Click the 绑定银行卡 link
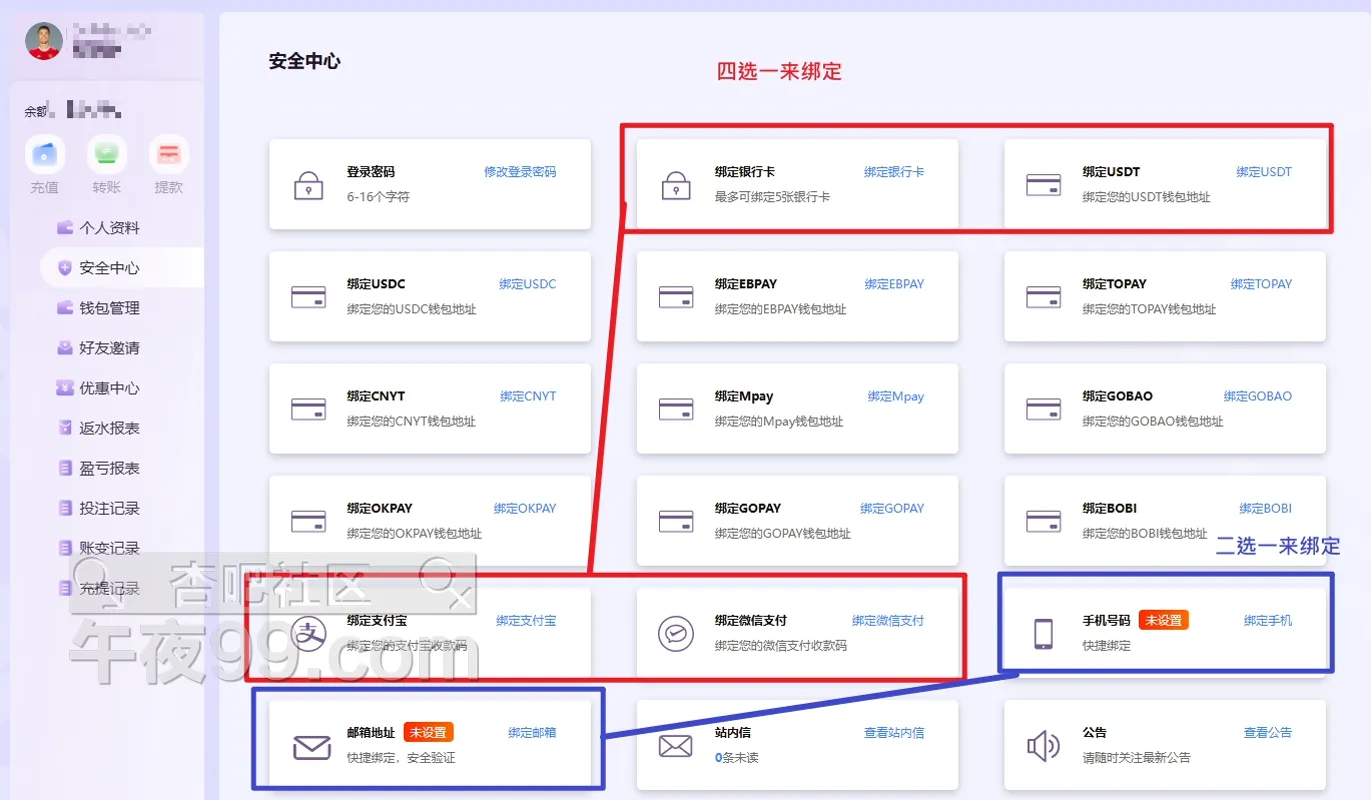 pos(894,172)
